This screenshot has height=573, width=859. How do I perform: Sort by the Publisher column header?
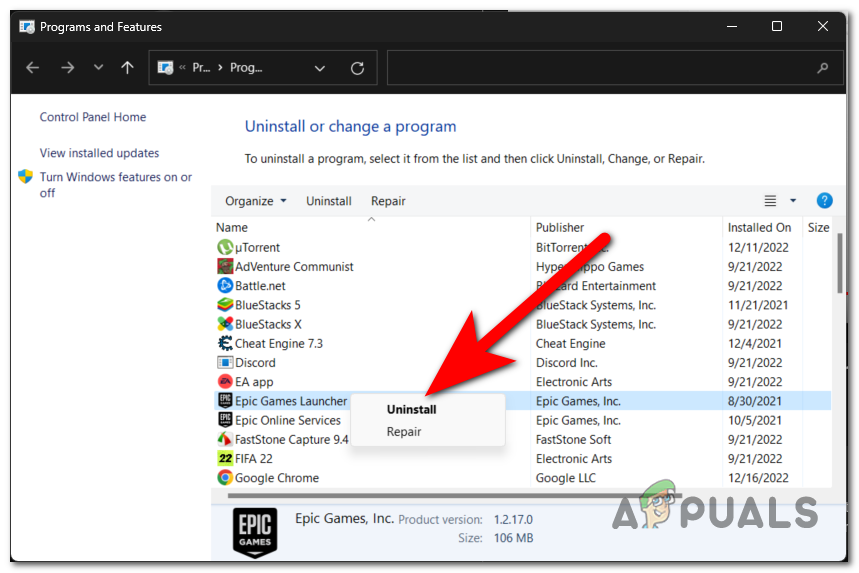coord(559,227)
